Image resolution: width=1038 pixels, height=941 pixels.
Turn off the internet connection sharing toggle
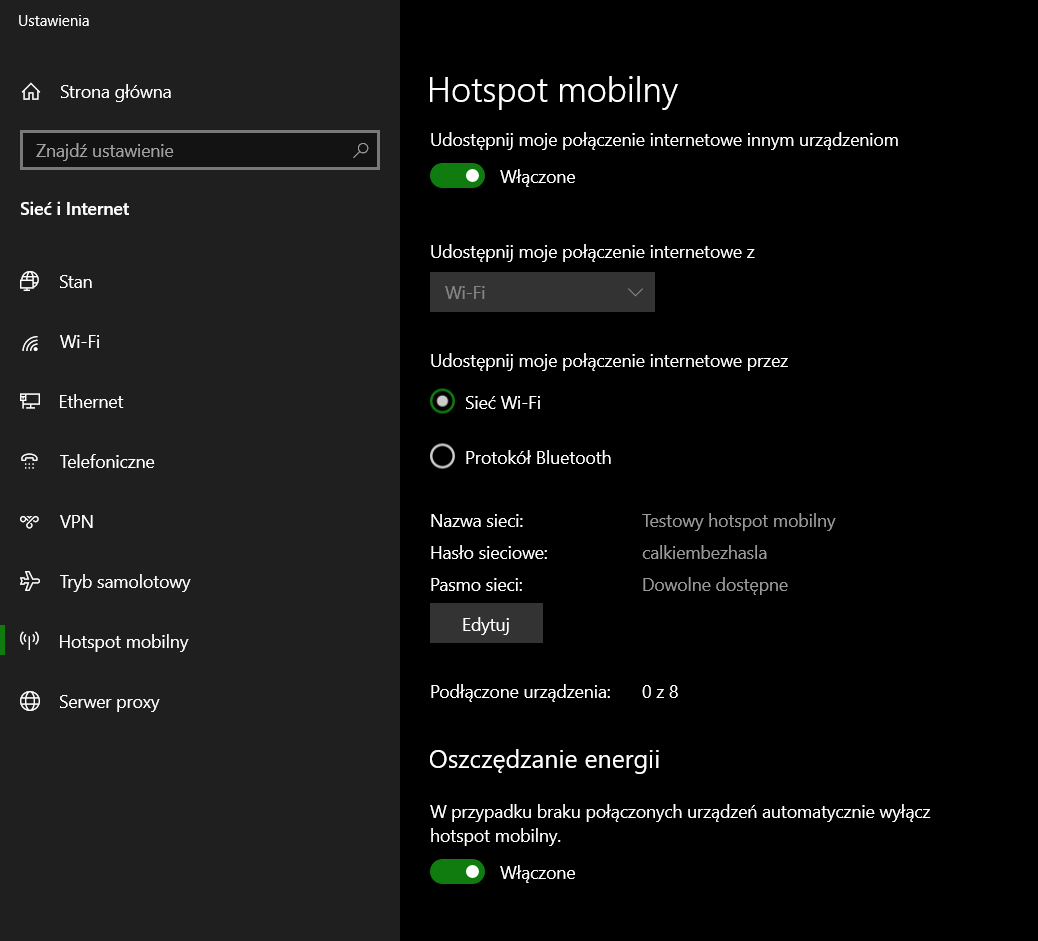[x=457, y=177]
